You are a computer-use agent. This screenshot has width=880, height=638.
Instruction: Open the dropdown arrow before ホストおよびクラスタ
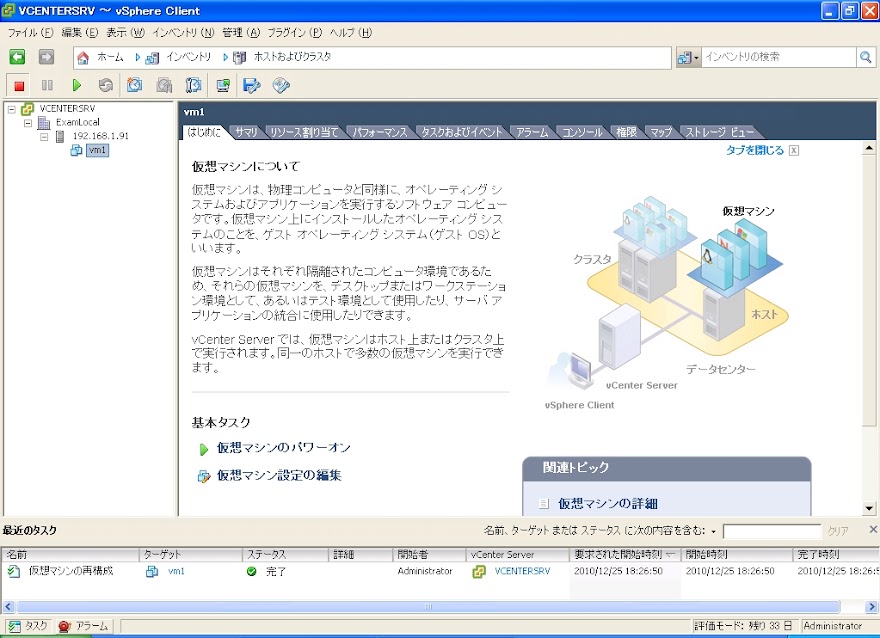(x=226, y=57)
